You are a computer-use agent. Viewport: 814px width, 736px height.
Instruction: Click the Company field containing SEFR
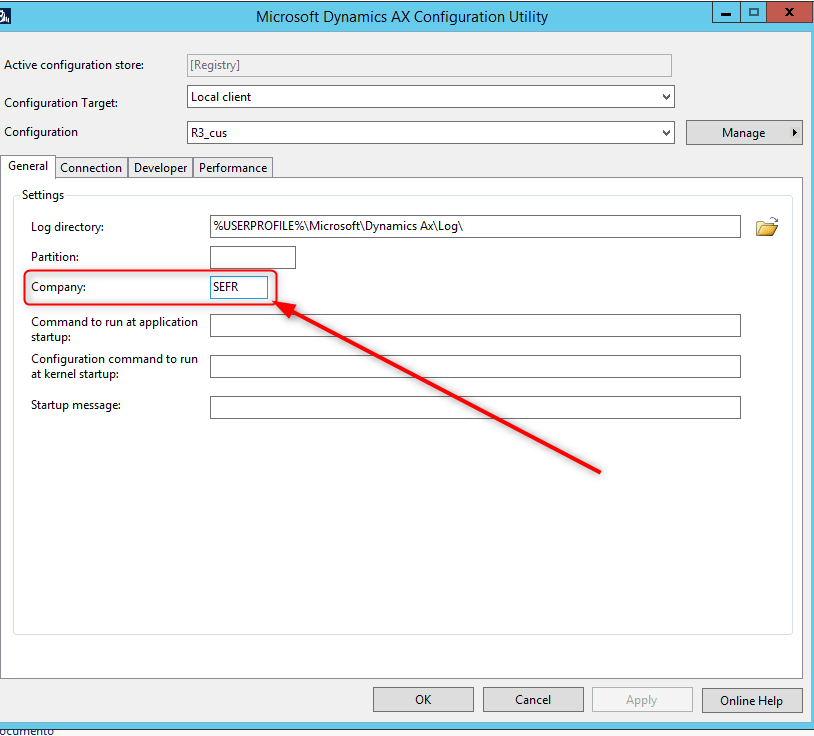[239, 287]
